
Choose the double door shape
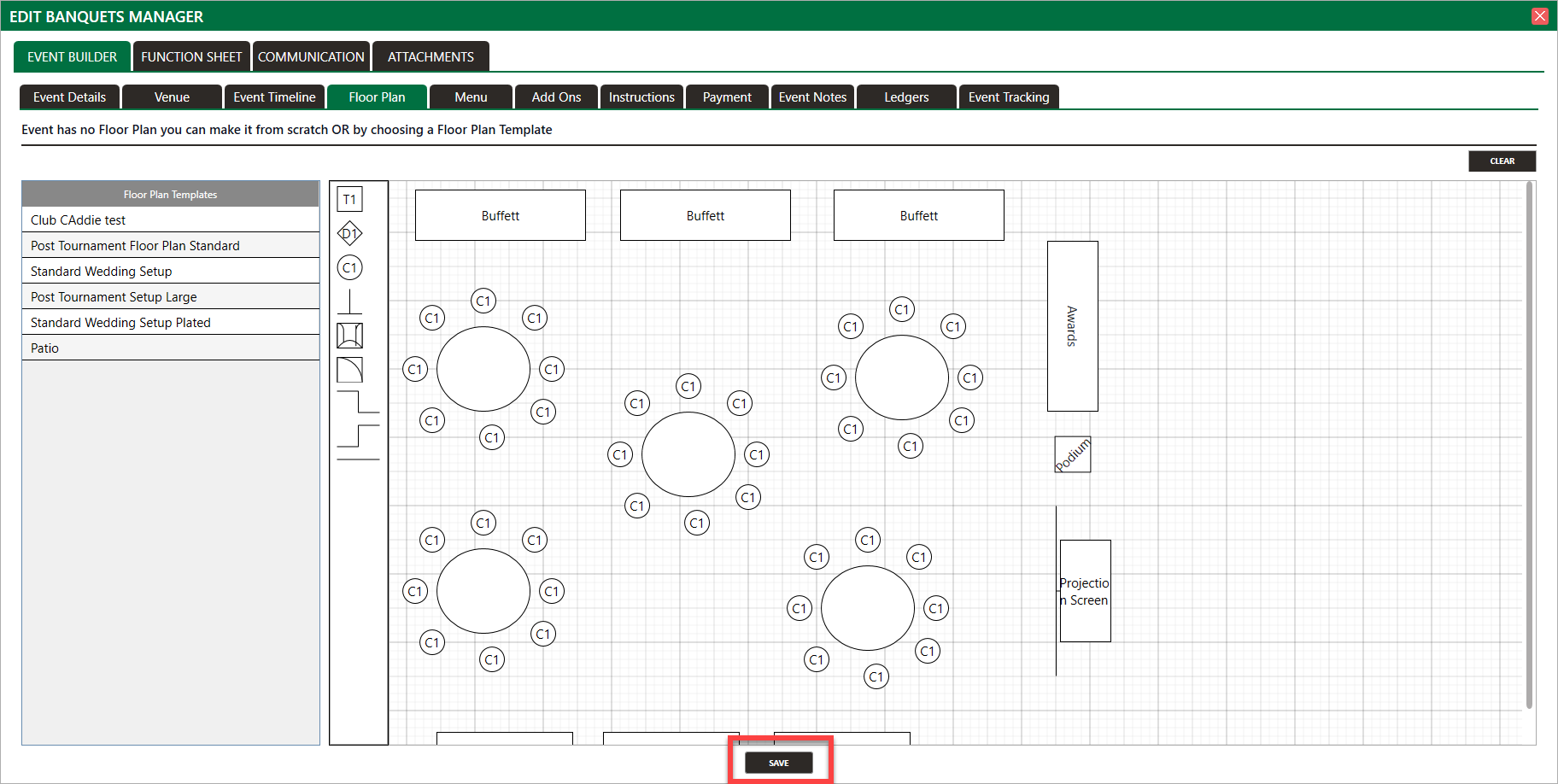[x=349, y=336]
